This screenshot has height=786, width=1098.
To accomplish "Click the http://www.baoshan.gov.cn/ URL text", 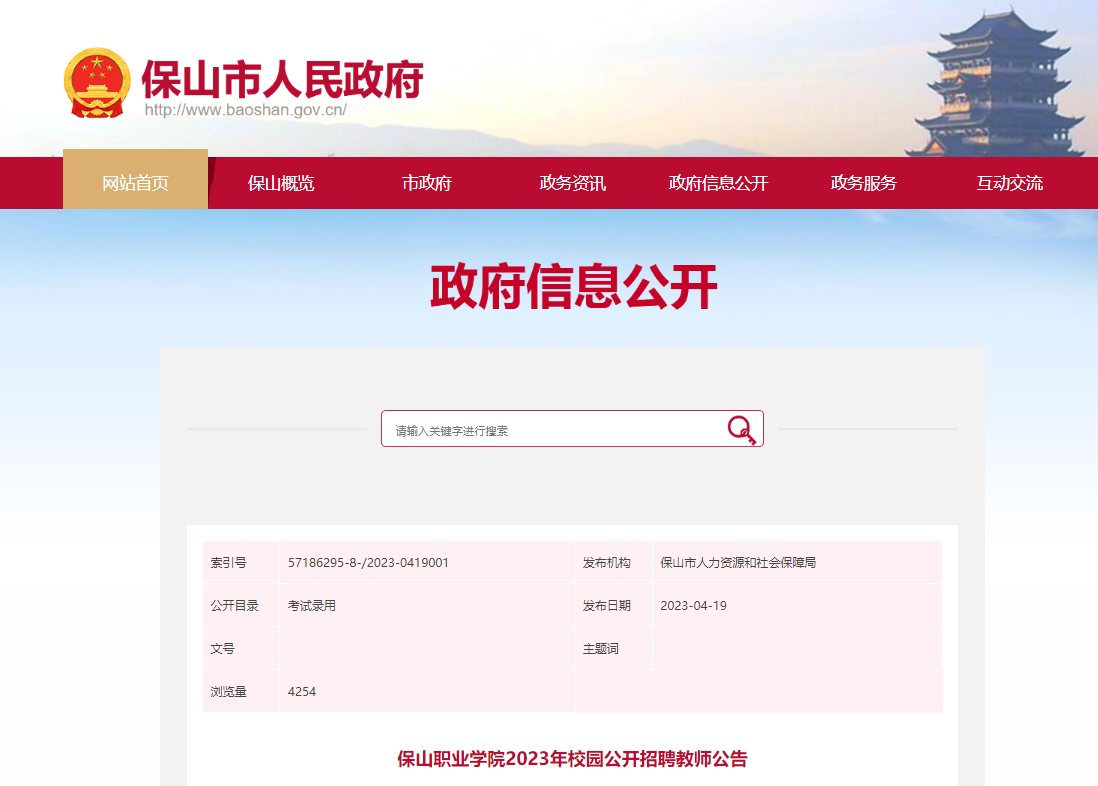I will [x=245, y=110].
